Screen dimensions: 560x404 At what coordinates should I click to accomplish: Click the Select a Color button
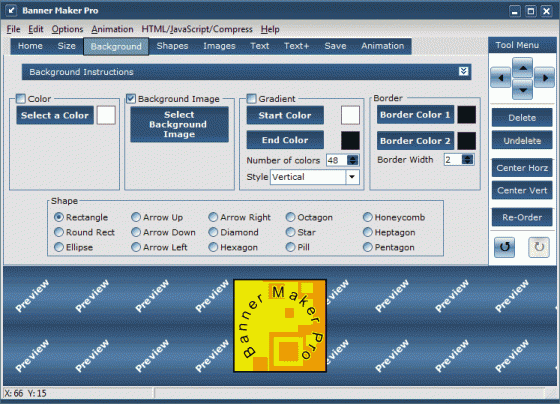tap(55, 115)
